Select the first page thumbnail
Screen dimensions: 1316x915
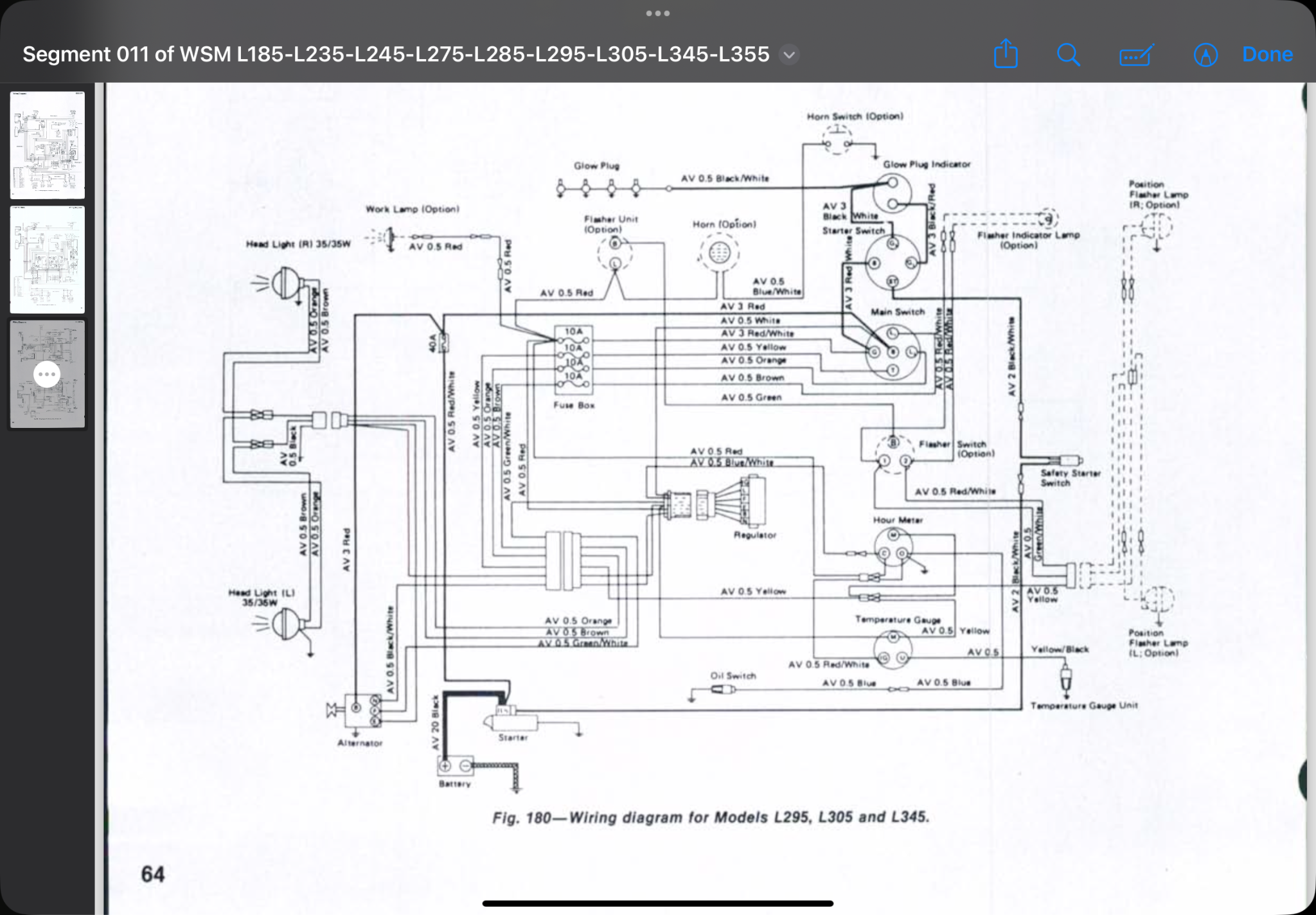[48, 145]
